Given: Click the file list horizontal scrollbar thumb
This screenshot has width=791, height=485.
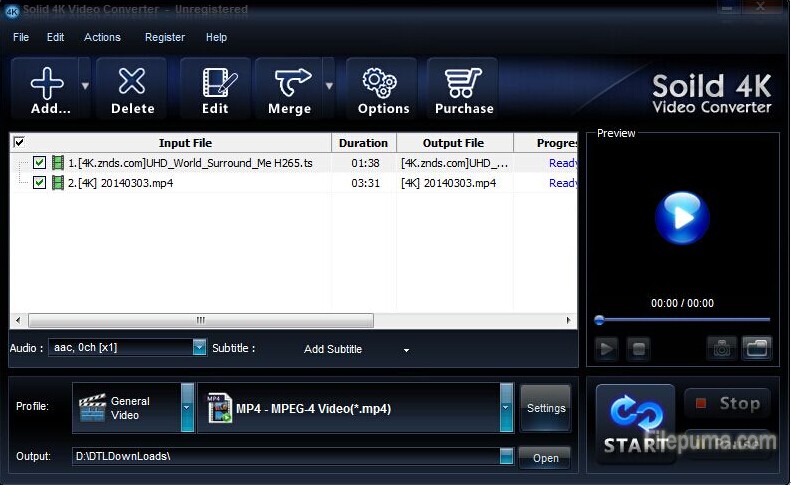Looking at the screenshot, I should click(x=201, y=320).
